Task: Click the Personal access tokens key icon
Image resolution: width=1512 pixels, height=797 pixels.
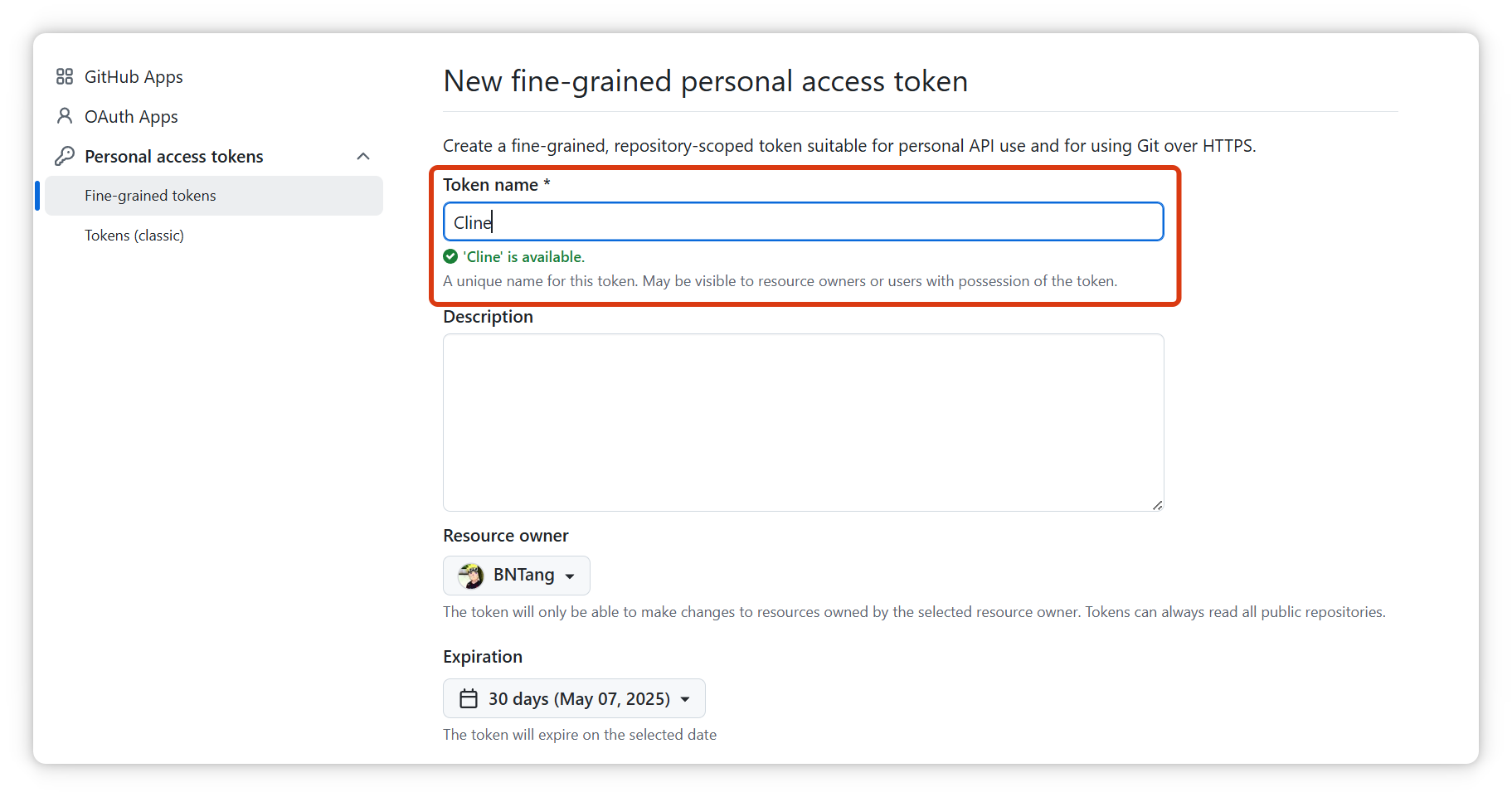Action: 65,156
